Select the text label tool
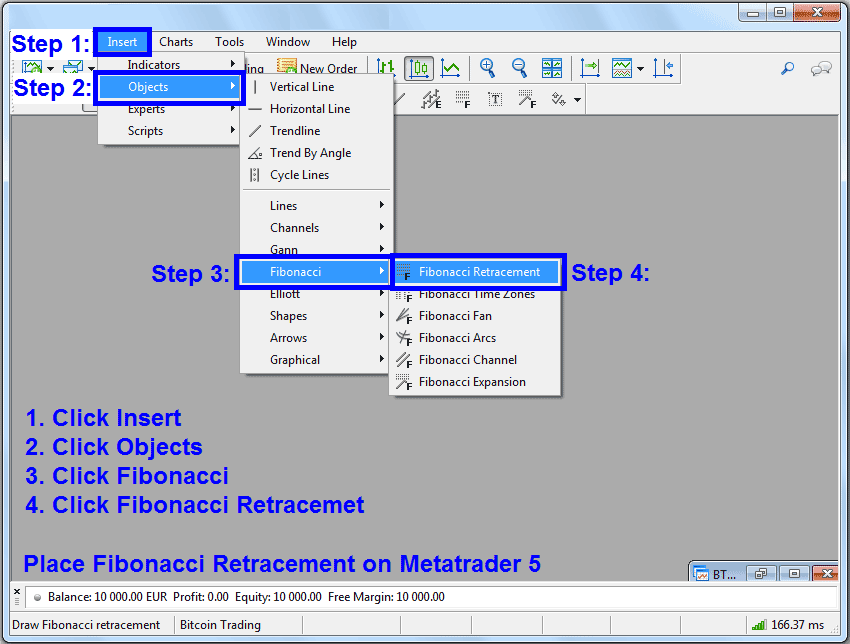 point(495,100)
